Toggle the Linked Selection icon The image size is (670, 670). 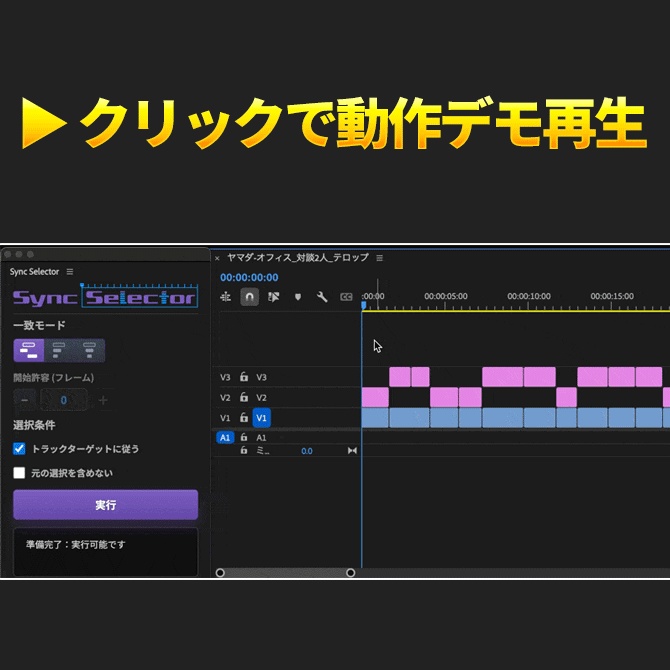click(273, 297)
